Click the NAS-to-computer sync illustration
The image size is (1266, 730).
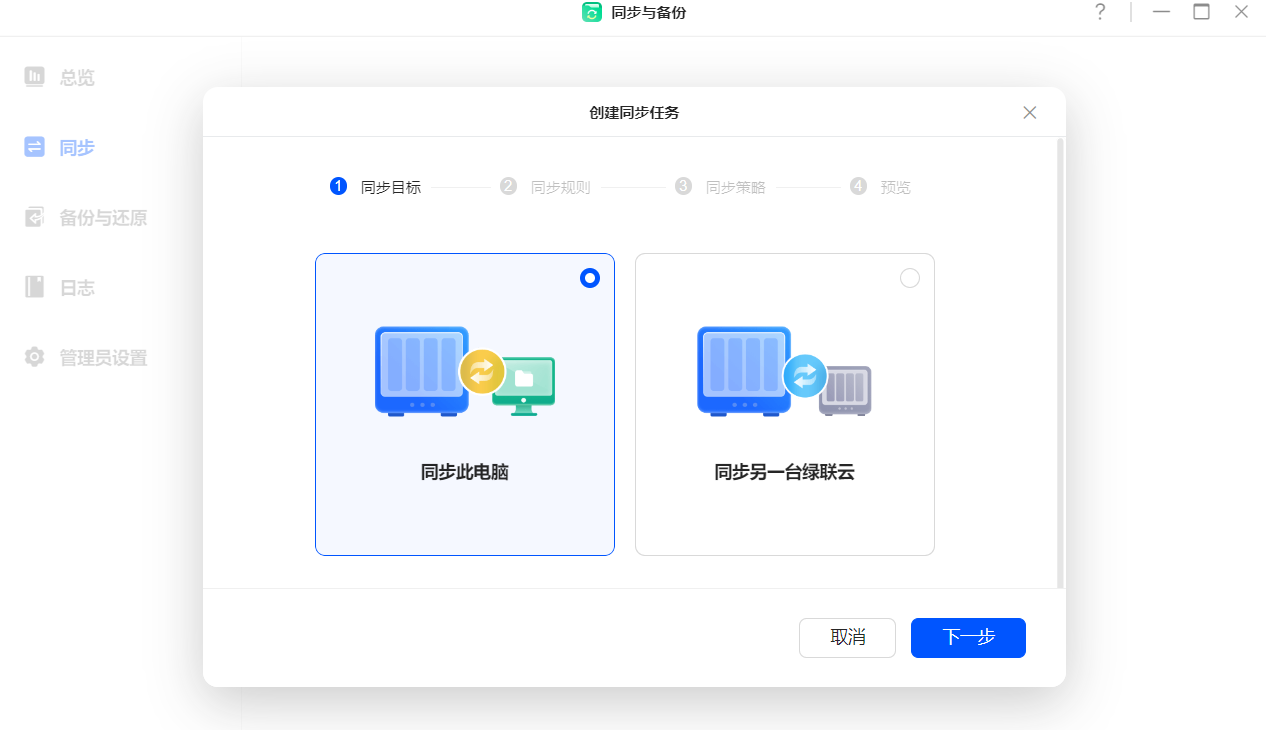[465, 371]
